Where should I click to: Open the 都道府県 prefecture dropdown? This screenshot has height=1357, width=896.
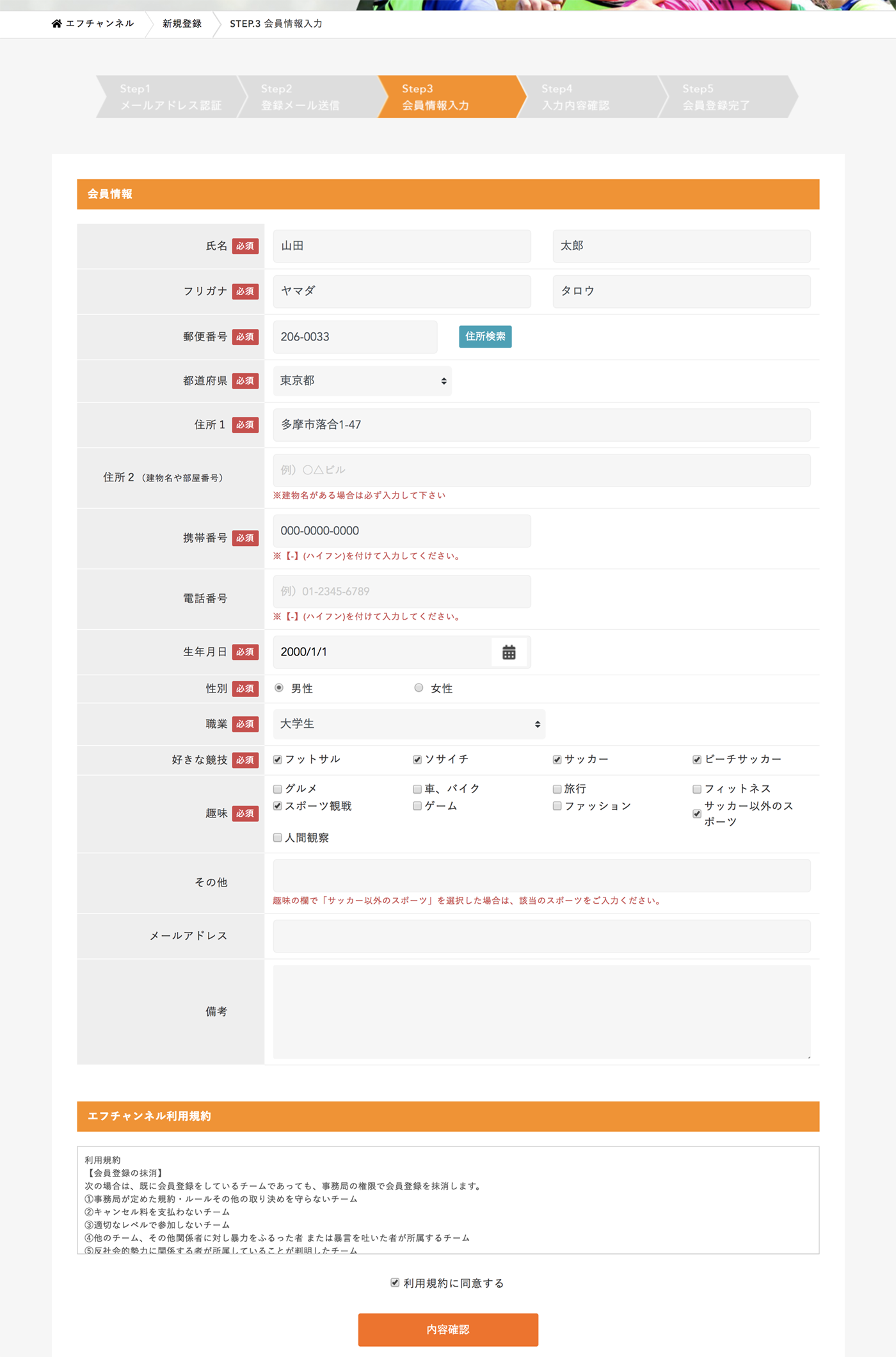pos(362,381)
